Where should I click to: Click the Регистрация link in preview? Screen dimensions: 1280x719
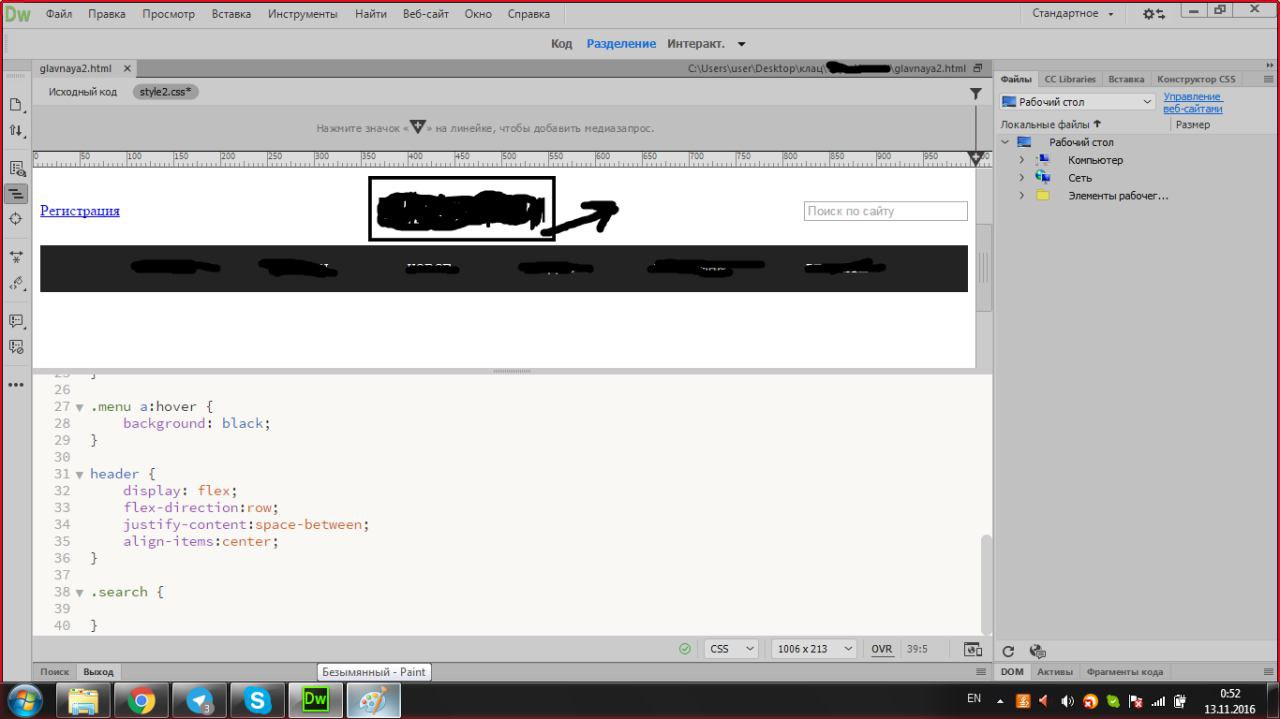[80, 211]
